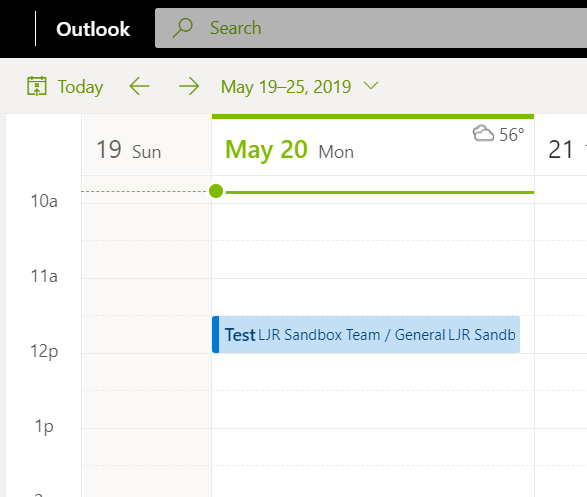This screenshot has width=587, height=497.
Task: Click the cloudy weather icon
Action: [x=483, y=133]
